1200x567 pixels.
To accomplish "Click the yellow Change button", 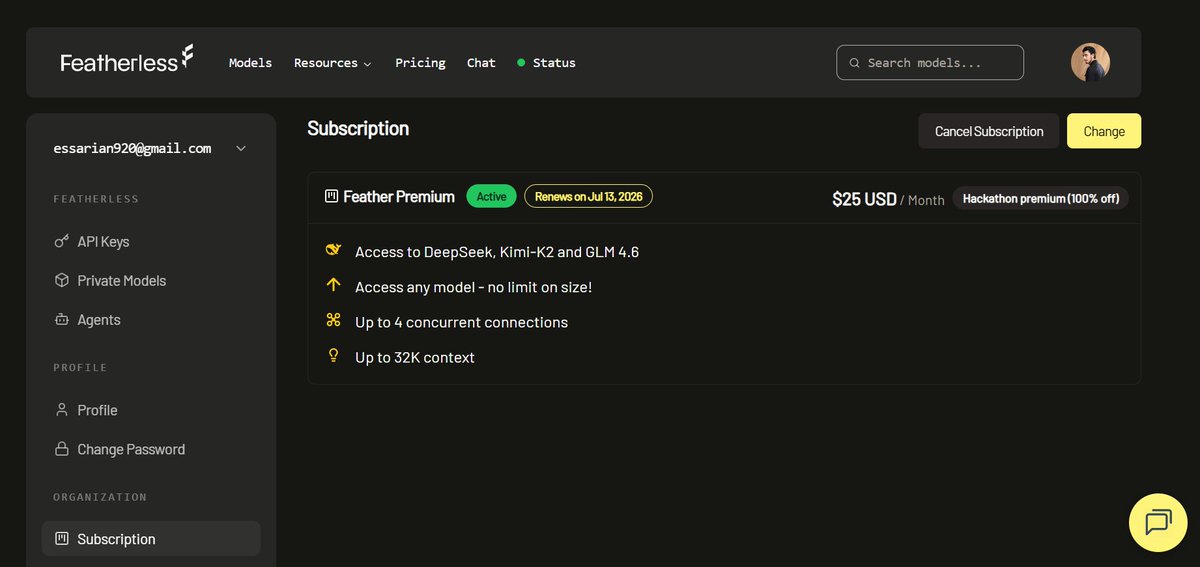I will tap(1104, 131).
